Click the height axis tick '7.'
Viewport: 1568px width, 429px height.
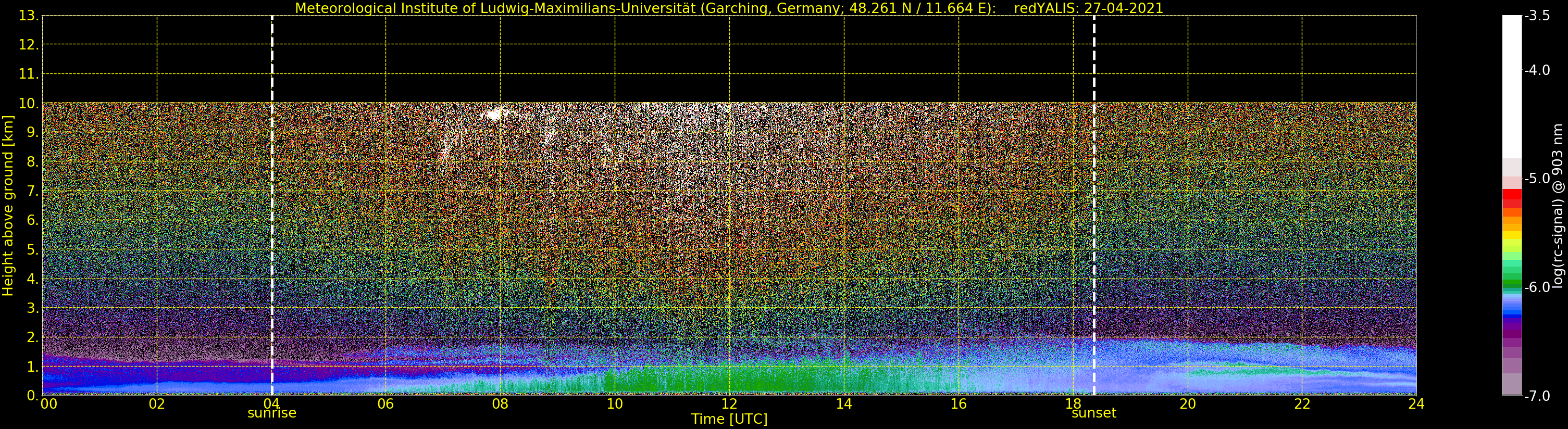(33, 191)
